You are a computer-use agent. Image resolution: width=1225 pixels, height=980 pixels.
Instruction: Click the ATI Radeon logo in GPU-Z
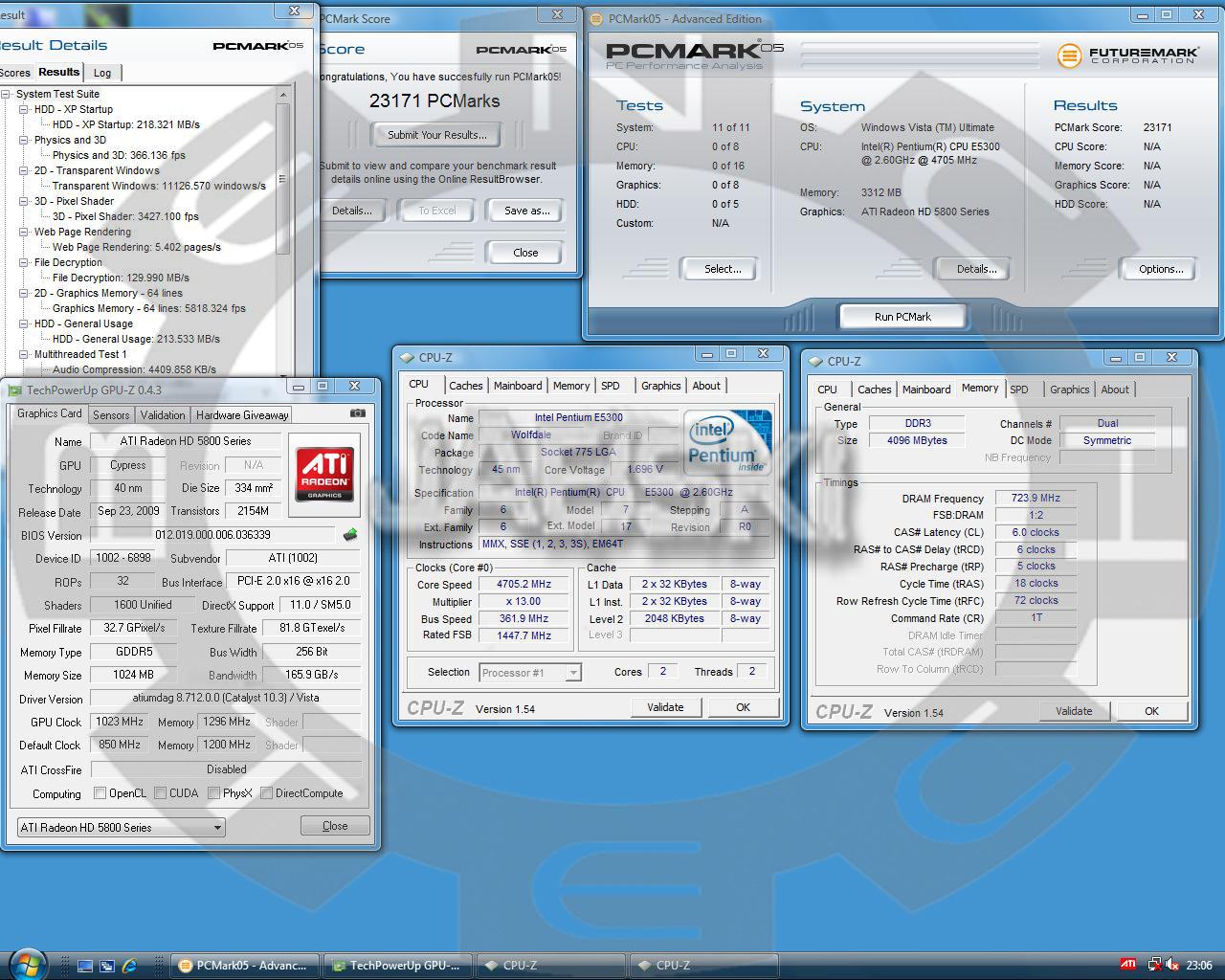[x=324, y=474]
